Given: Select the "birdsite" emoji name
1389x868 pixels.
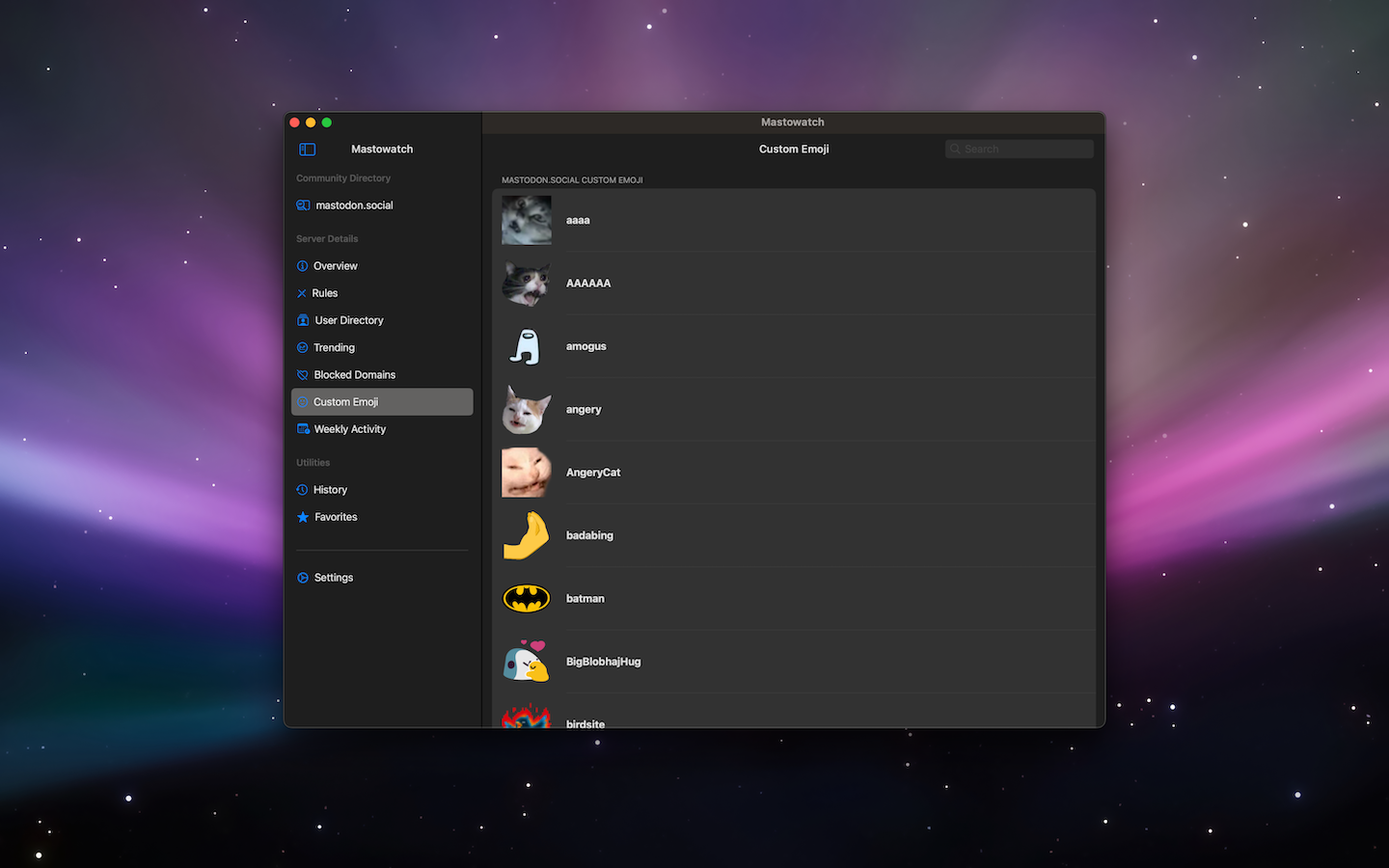Looking at the screenshot, I should [586, 723].
